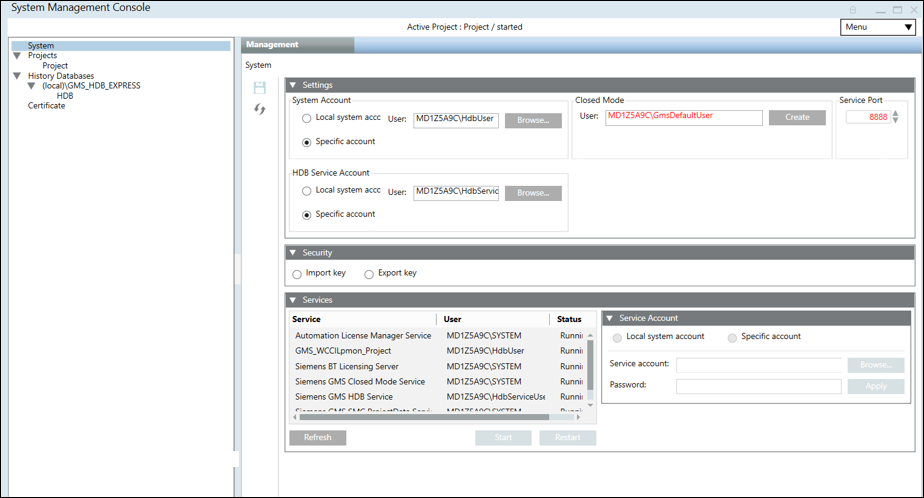Click the Closed Mode User input field
The width and height of the screenshot is (924, 498).
pos(683,117)
